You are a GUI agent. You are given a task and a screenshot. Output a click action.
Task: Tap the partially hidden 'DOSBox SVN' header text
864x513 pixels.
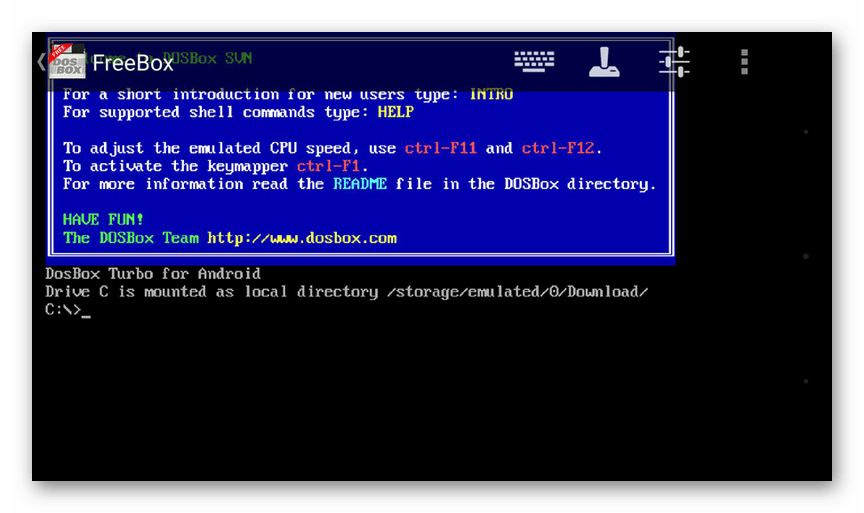(207, 58)
